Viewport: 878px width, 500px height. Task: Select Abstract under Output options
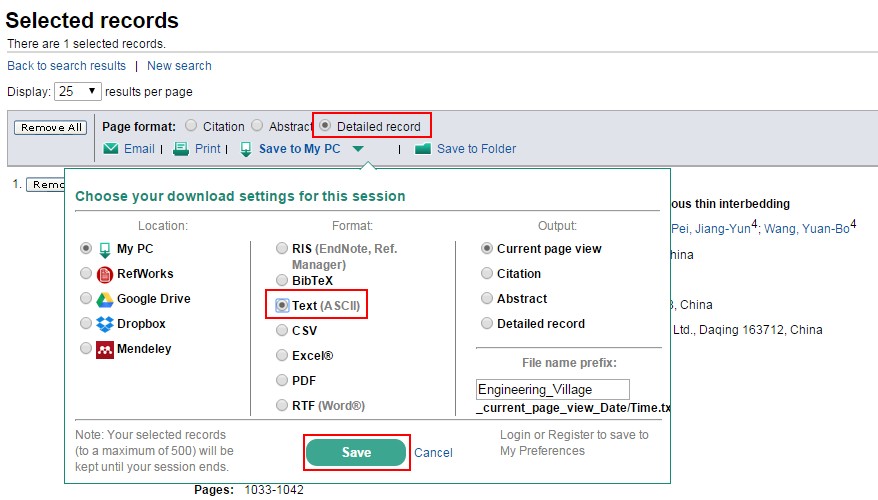(x=487, y=298)
